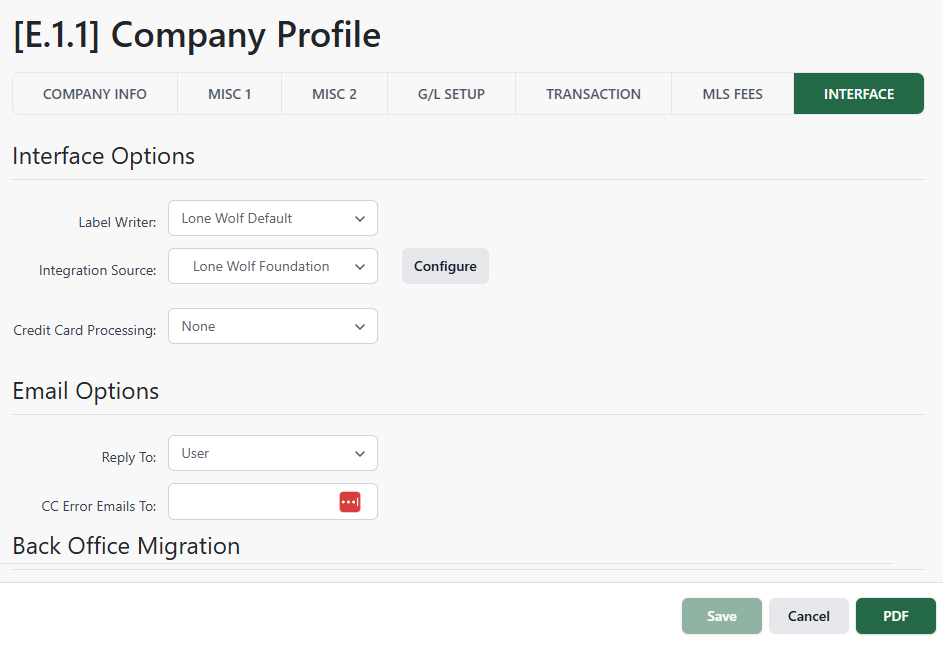Click the Back Office Migration heading

point(126,546)
